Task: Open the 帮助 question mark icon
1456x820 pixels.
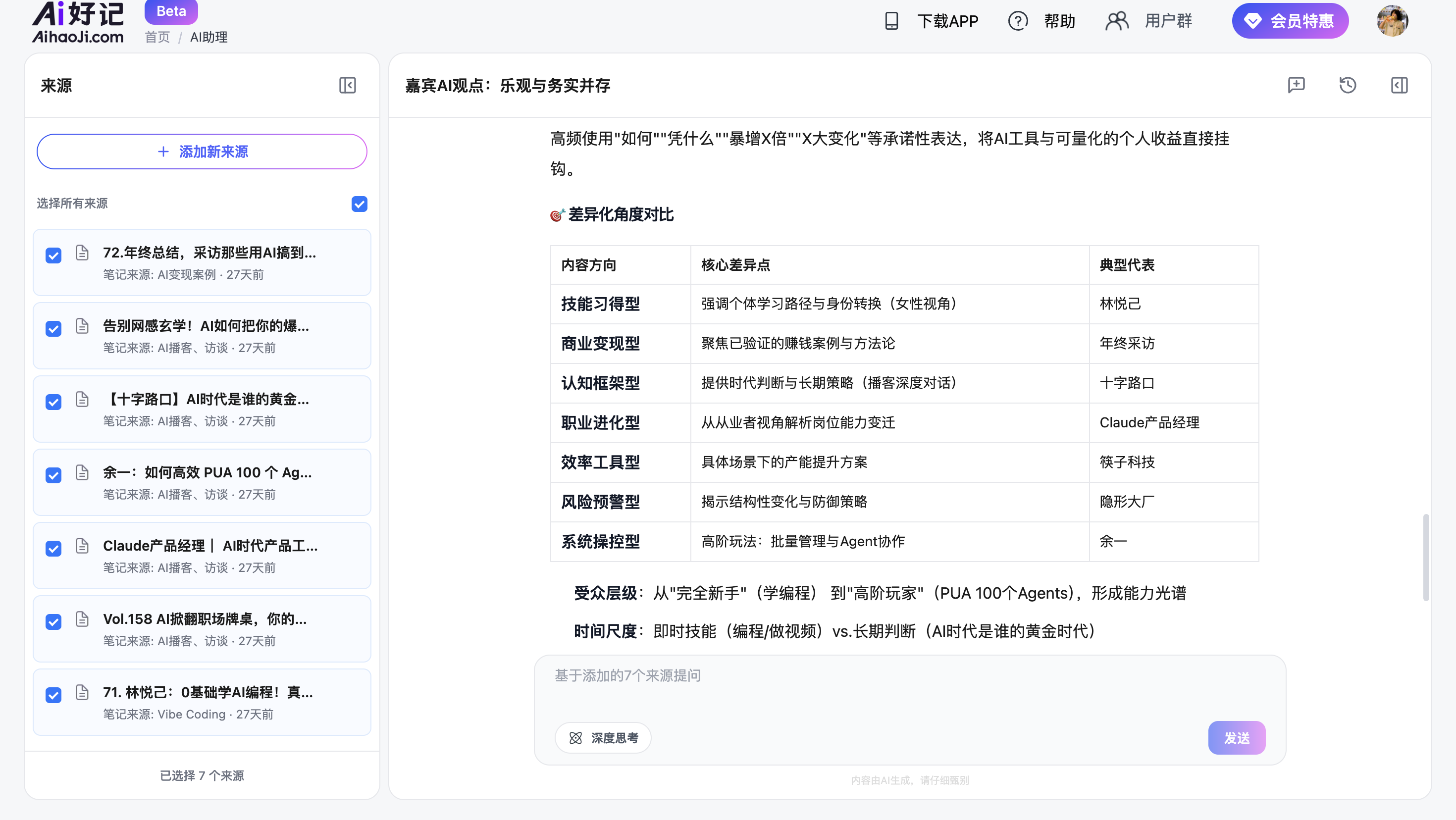Action: (x=1017, y=21)
